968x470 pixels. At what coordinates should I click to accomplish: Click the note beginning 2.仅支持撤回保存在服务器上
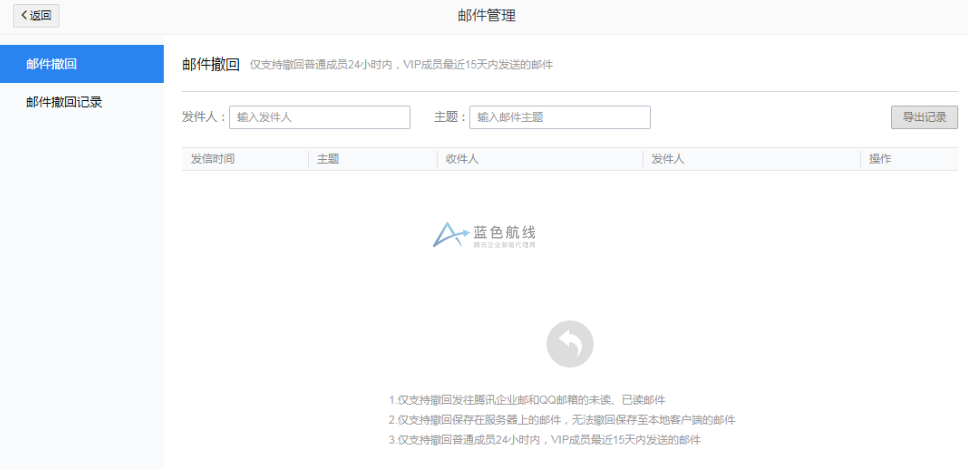pyautogui.click(x=562, y=420)
